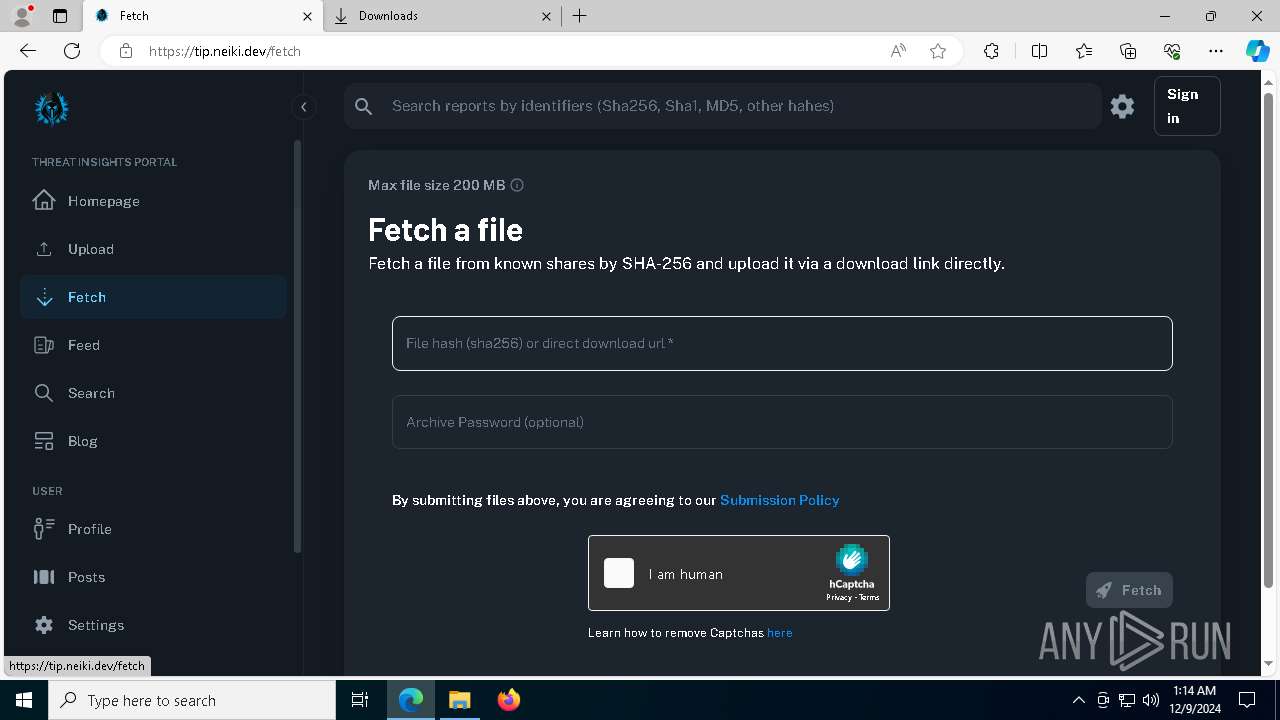
Task: Select Fetch in the sidebar
Action: 153,297
